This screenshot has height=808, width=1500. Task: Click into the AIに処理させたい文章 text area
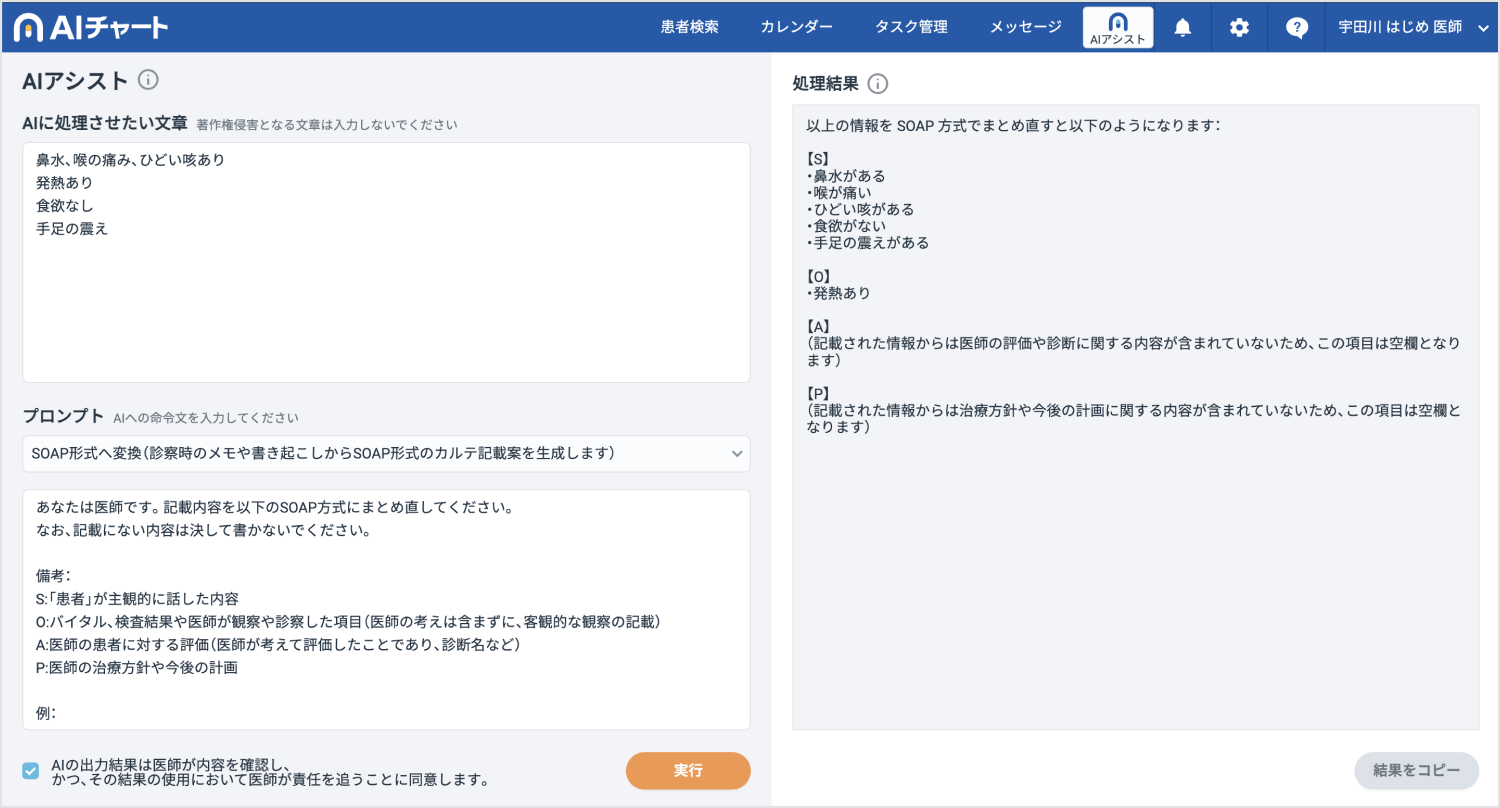pos(386,262)
